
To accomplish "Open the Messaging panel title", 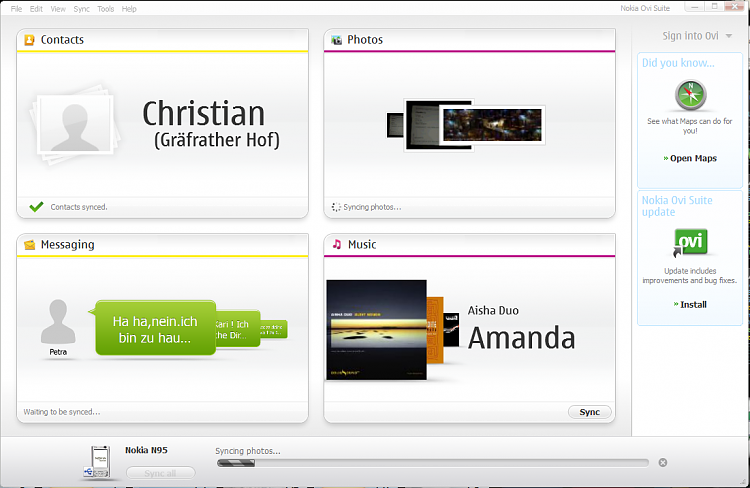I will pos(67,245).
